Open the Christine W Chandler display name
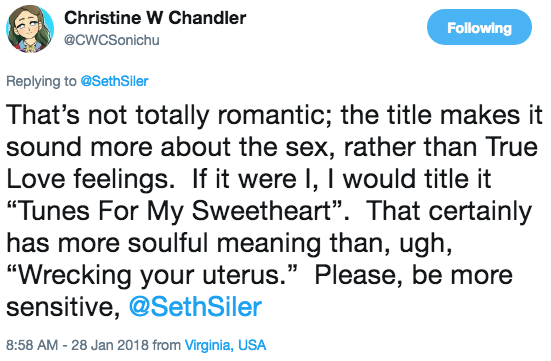Screen dimensions: 551x361 (x=155, y=18)
